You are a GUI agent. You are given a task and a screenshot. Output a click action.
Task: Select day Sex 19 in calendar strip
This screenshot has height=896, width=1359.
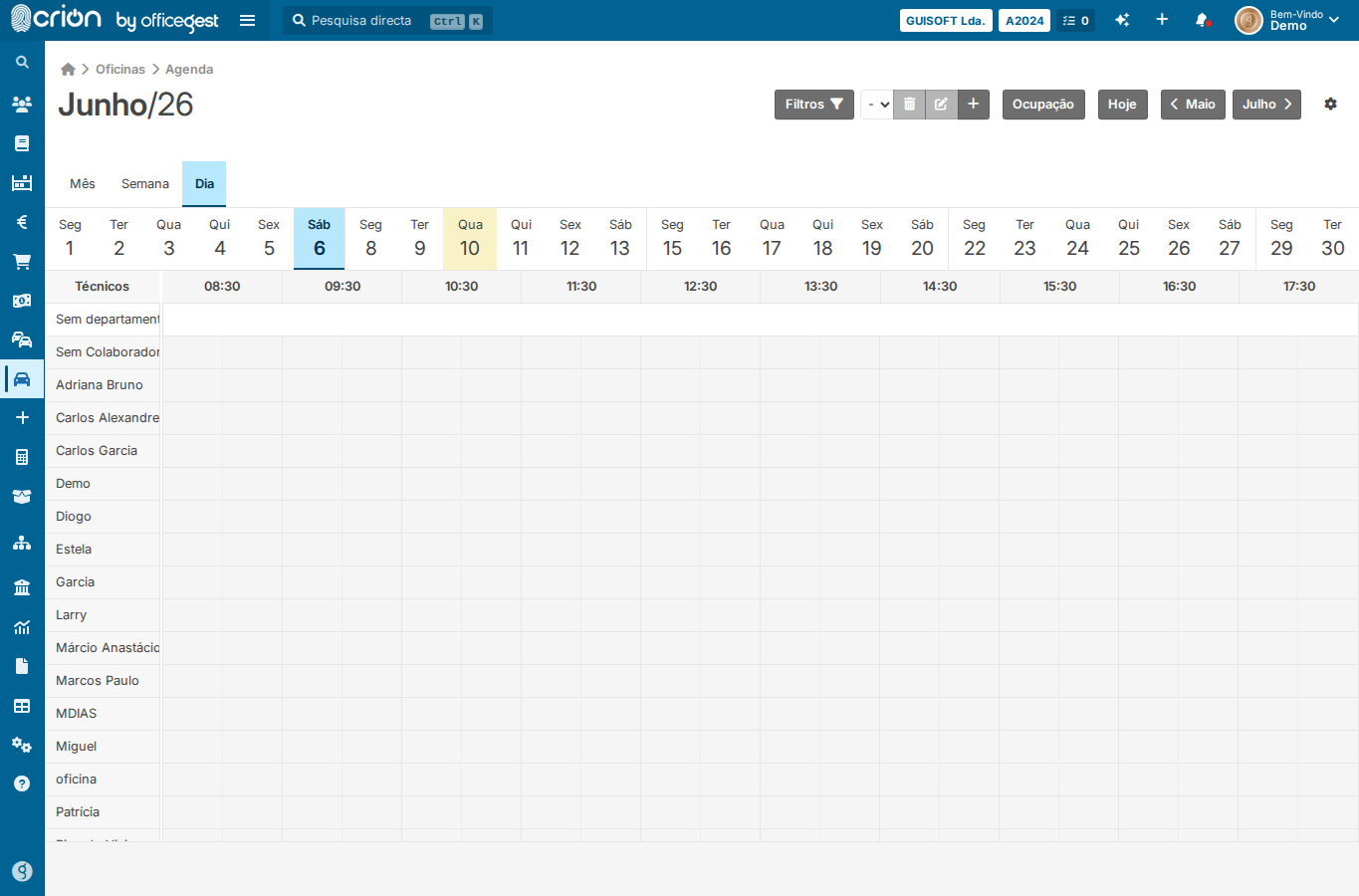pyautogui.click(x=872, y=239)
